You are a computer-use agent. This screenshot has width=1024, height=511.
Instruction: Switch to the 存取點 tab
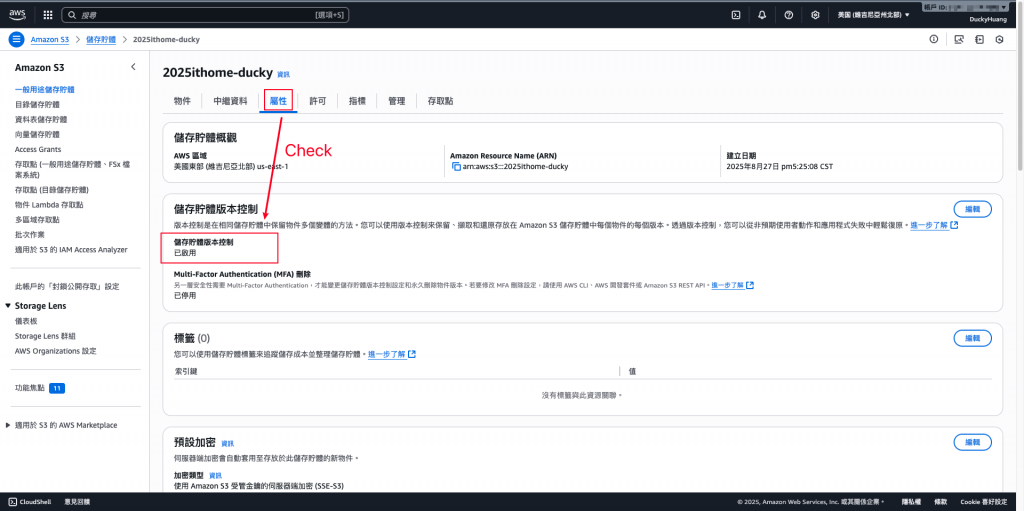[441, 101]
